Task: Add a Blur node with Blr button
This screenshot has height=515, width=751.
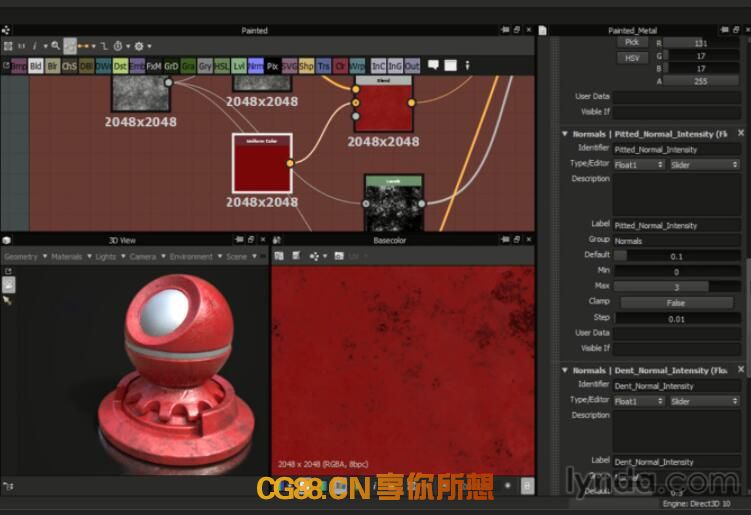Action: [x=53, y=66]
